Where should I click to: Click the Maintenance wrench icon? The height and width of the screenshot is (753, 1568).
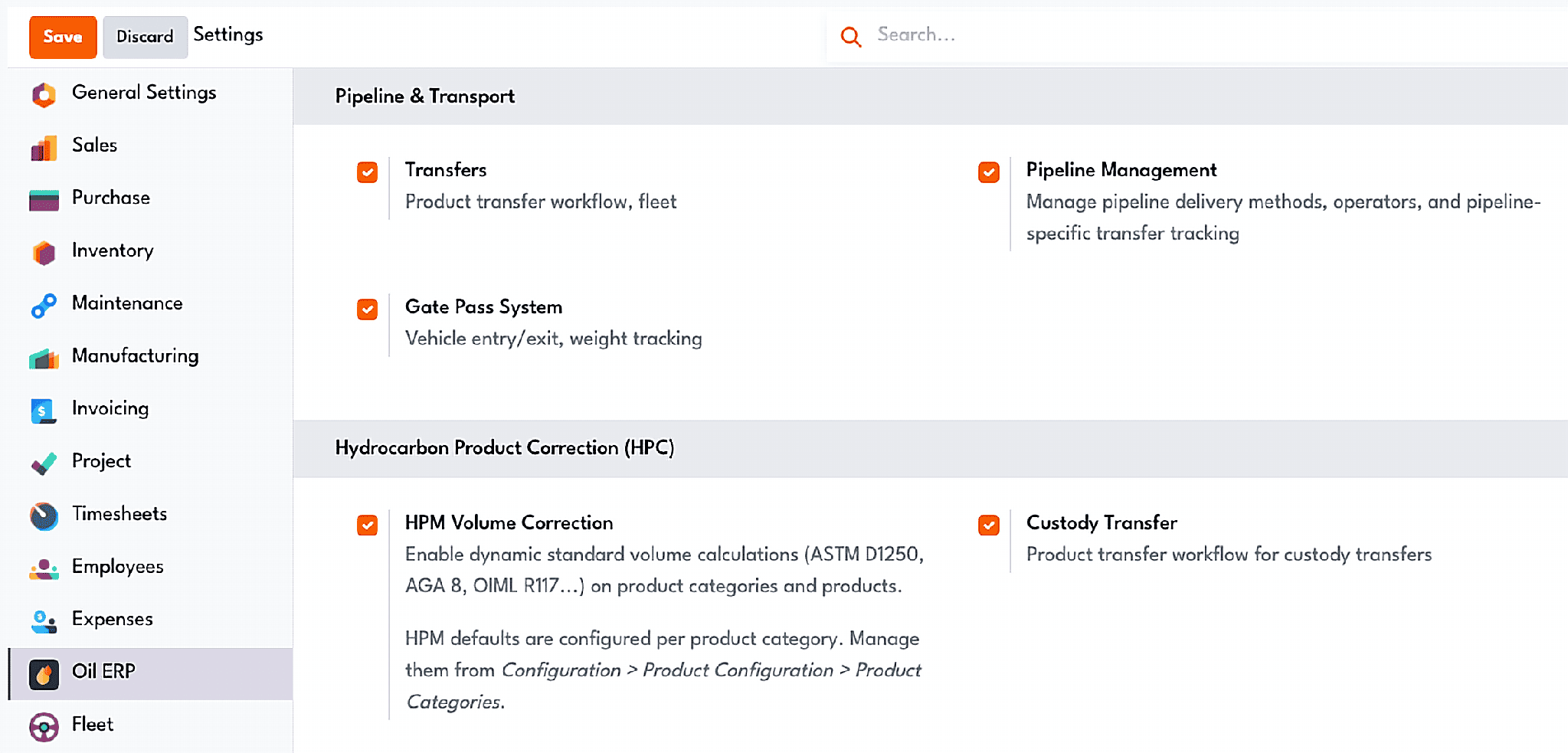pyautogui.click(x=44, y=306)
